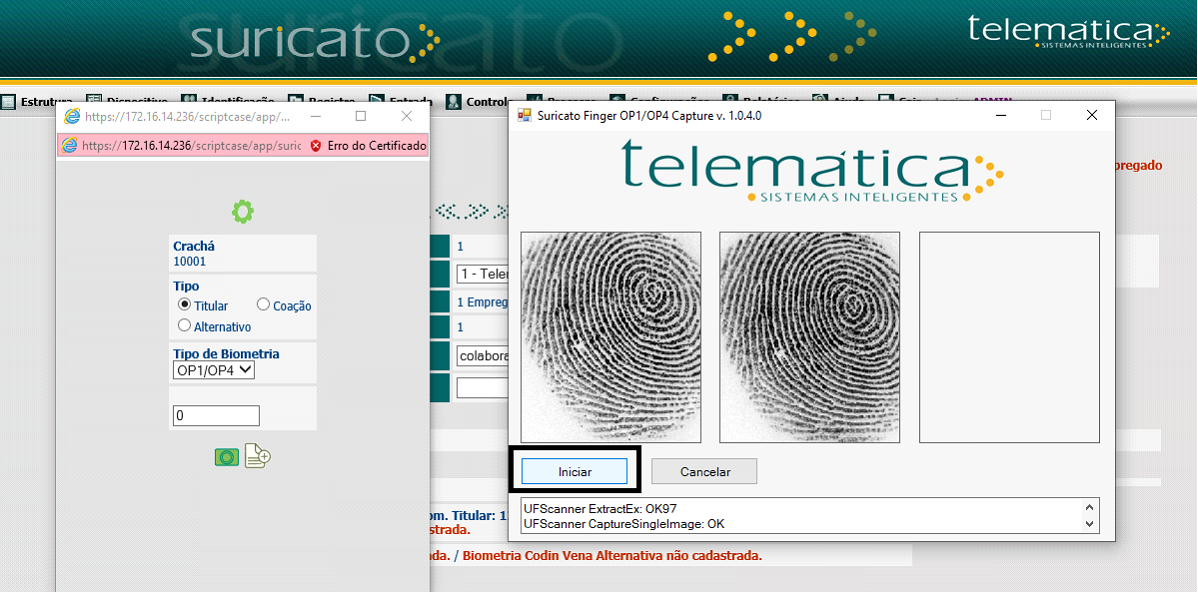The image size is (1198, 593).
Task: Minimize the Suricato Finger capture window
Action: 1000,115
